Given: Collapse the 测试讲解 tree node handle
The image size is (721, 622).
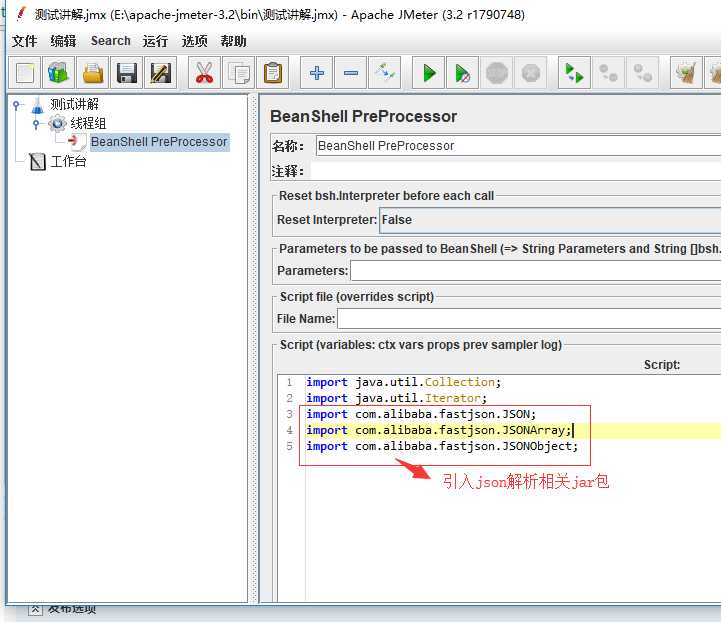Looking at the screenshot, I should pyautogui.click(x=17, y=105).
